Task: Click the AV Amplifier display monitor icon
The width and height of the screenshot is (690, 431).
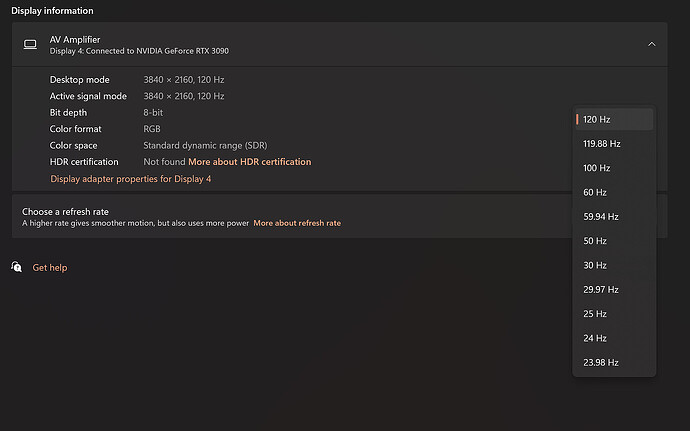Action: coord(30,44)
